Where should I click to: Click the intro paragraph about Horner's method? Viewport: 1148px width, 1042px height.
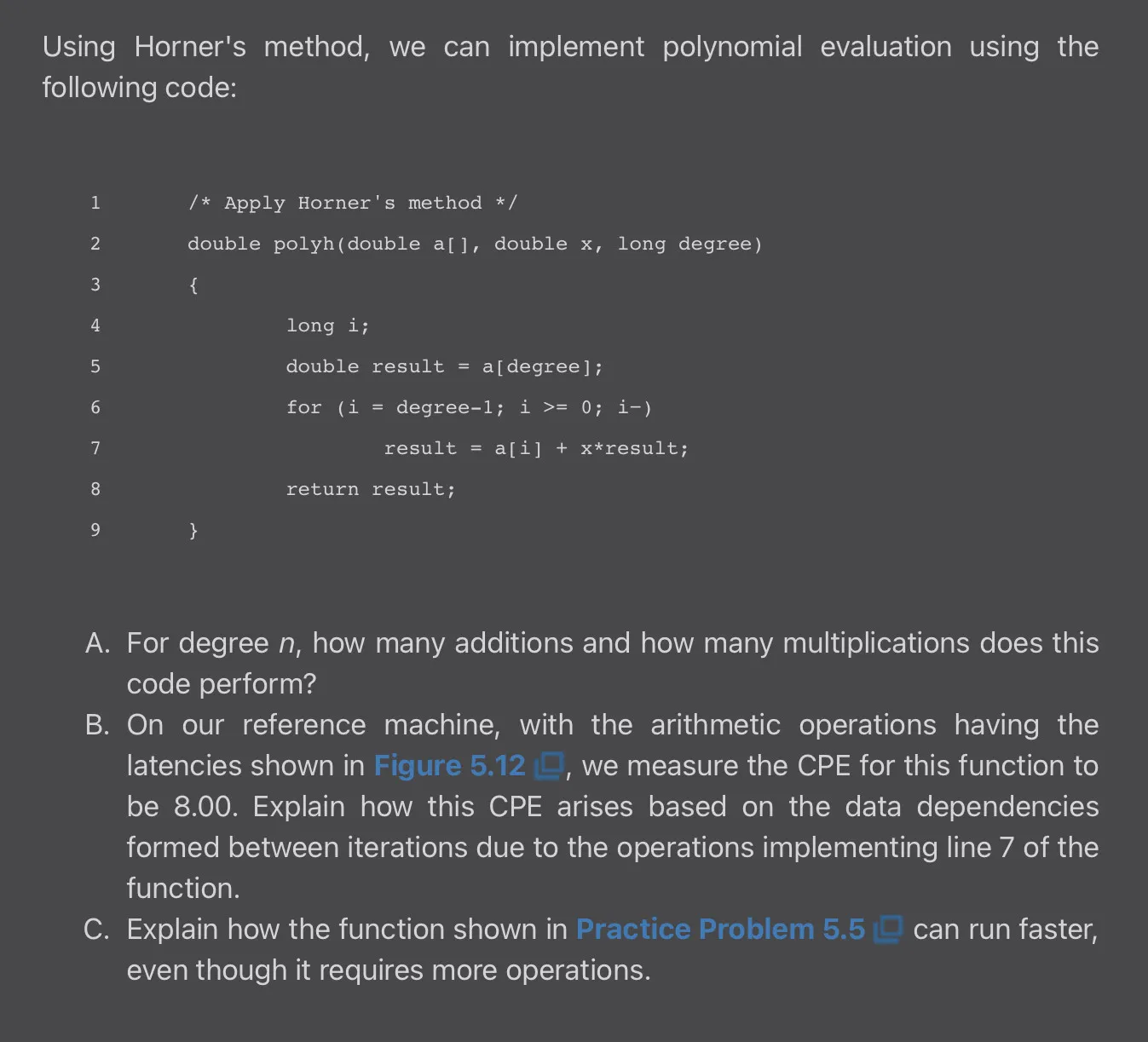pos(570,66)
